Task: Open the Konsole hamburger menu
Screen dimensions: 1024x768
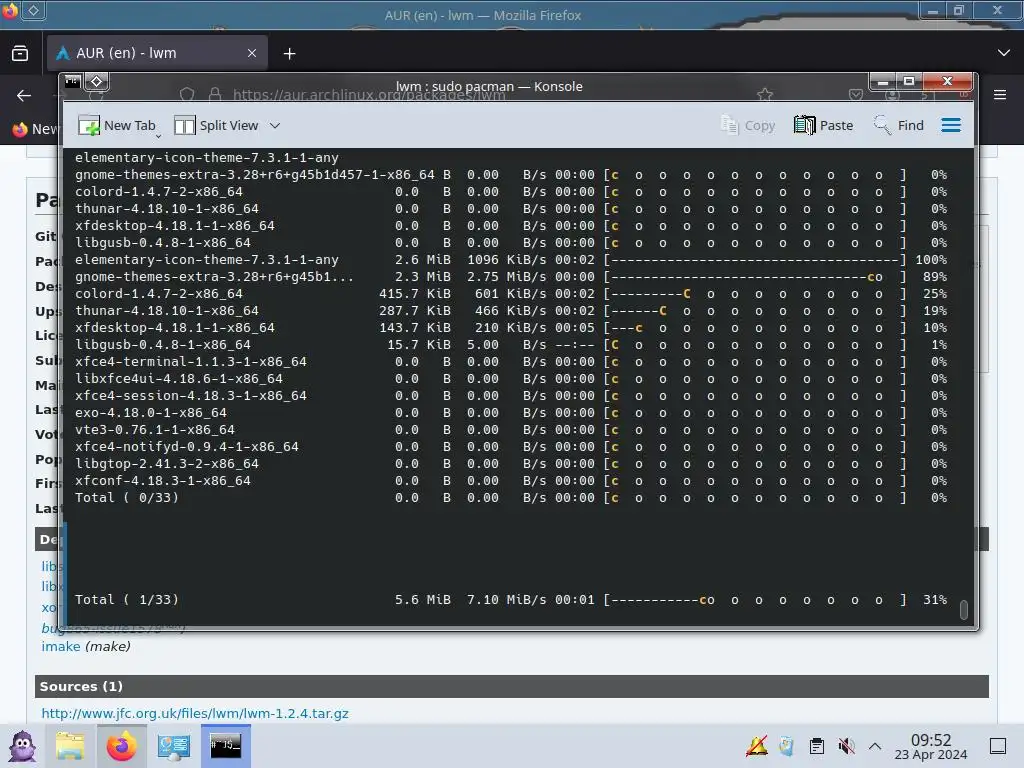Action: pyautogui.click(x=951, y=125)
